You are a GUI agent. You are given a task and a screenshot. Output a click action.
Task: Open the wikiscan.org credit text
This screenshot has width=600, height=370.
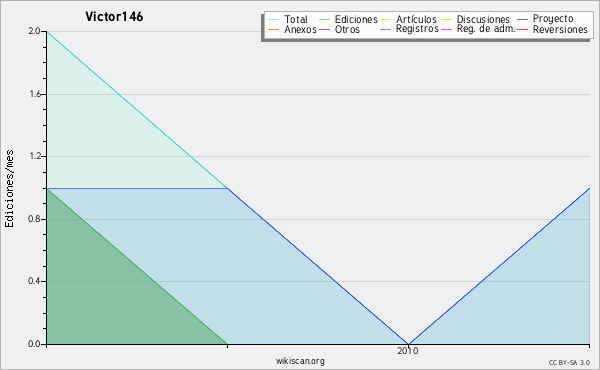pyautogui.click(x=300, y=361)
